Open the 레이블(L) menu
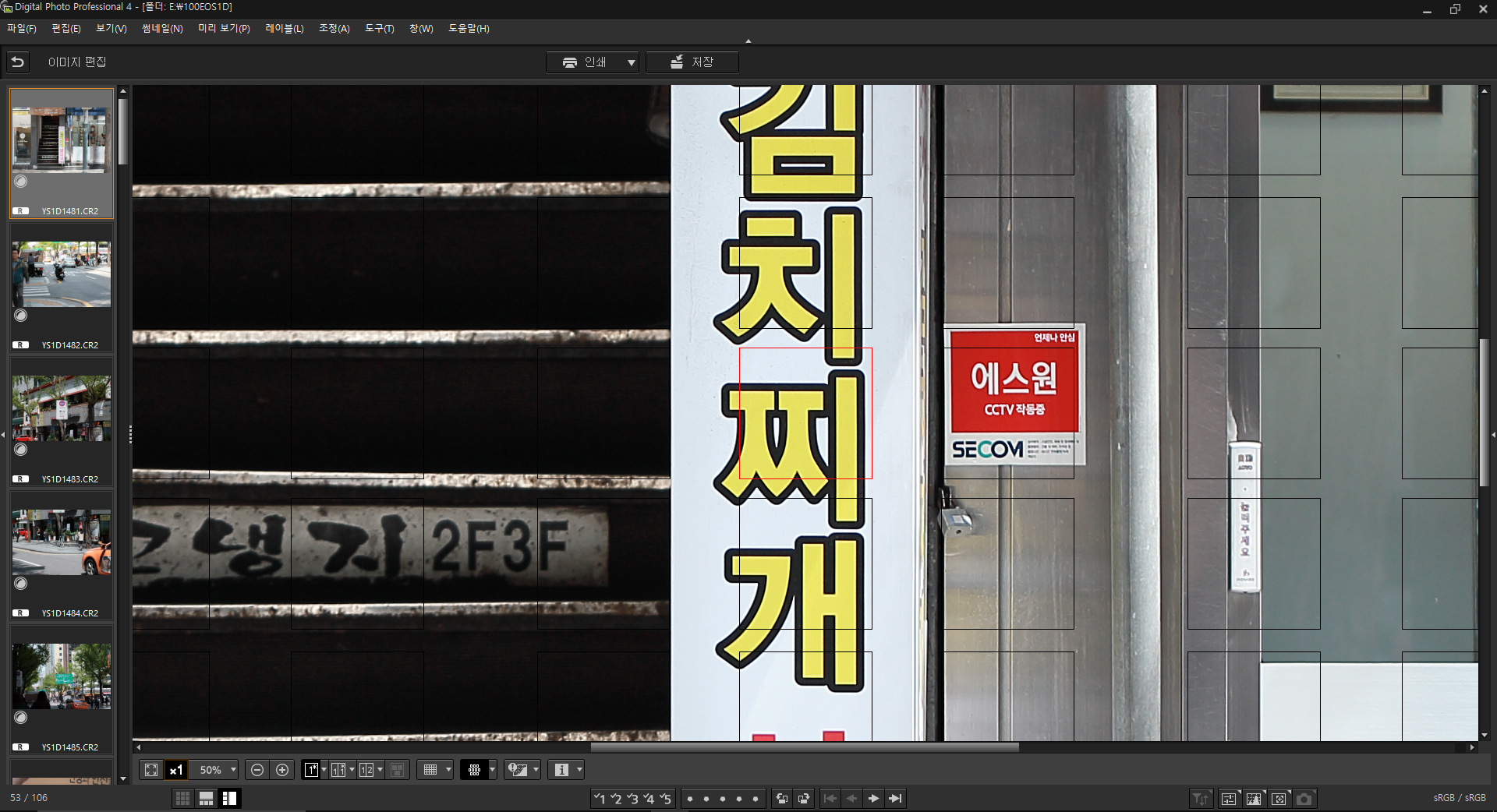Viewport: 1497px width, 812px height. 285,29
